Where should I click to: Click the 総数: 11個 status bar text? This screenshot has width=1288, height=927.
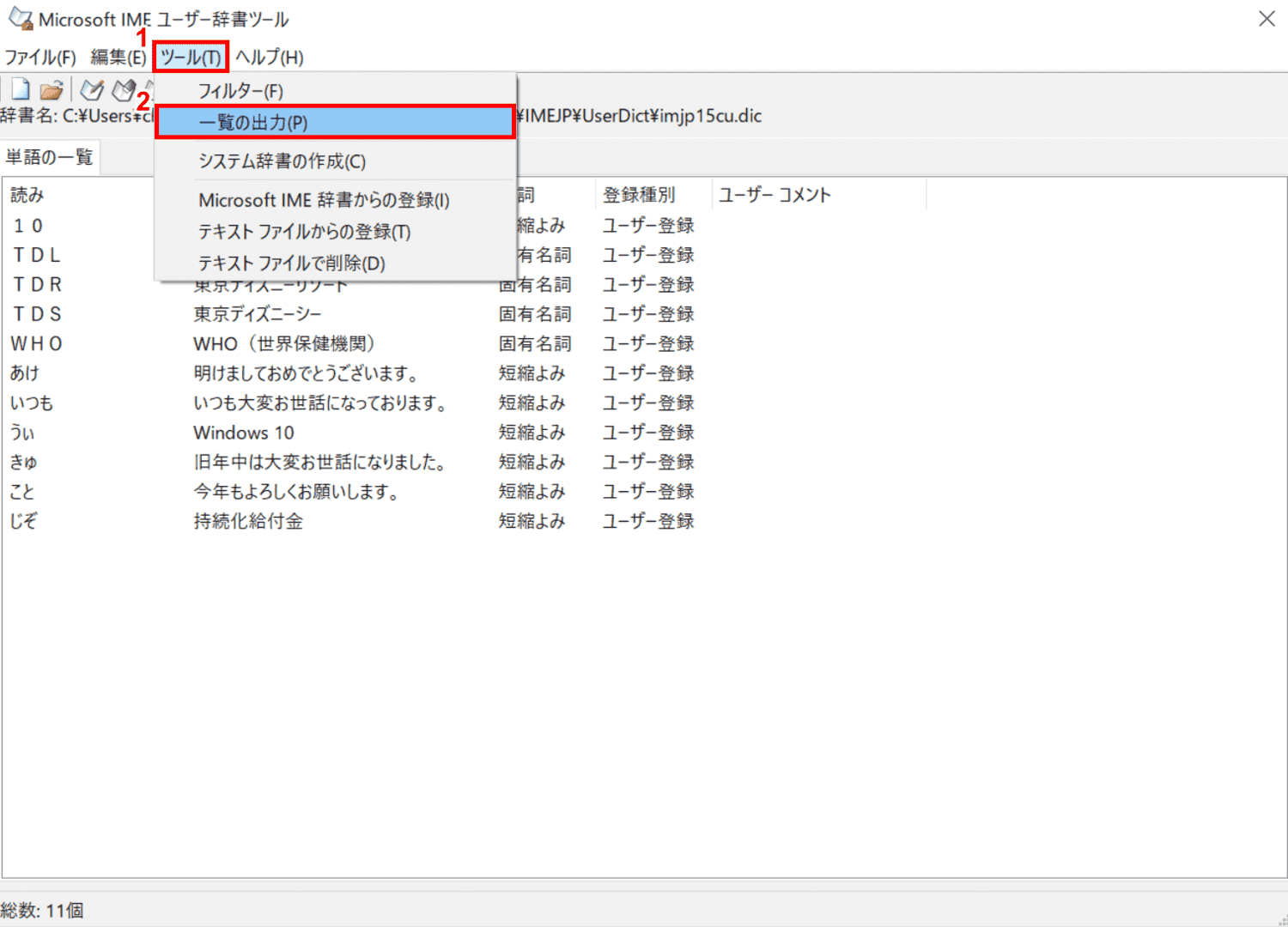42,911
